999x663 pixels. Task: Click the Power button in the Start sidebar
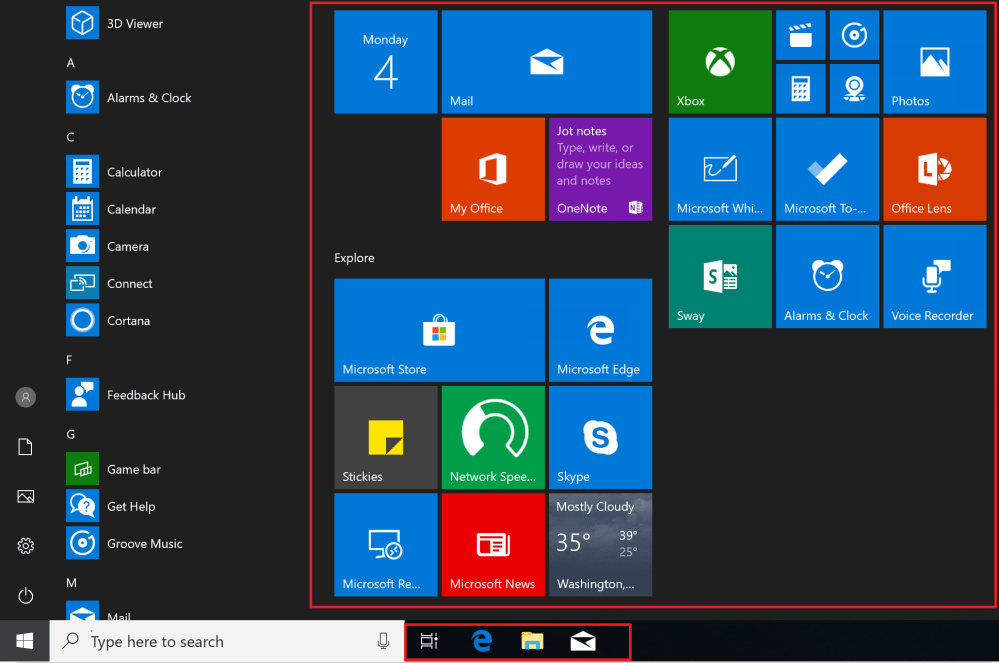tap(26, 596)
